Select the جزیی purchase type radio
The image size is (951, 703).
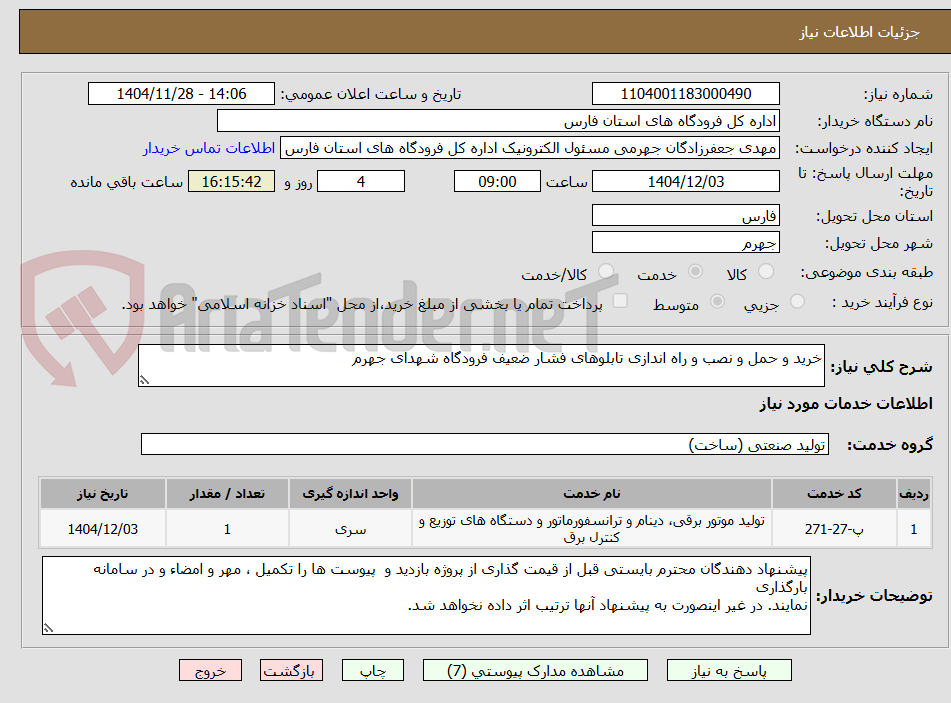coord(797,301)
